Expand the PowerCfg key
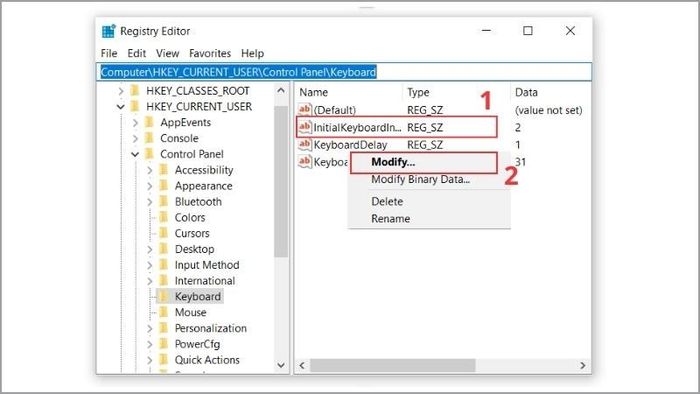 [x=150, y=344]
